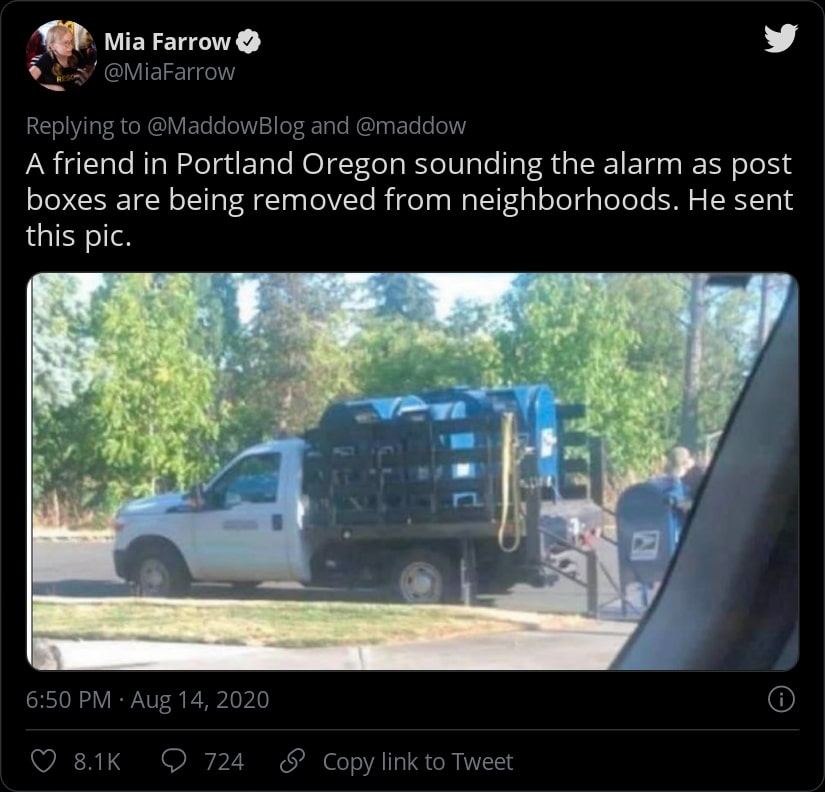Click the "Replying to" label

click(84, 126)
